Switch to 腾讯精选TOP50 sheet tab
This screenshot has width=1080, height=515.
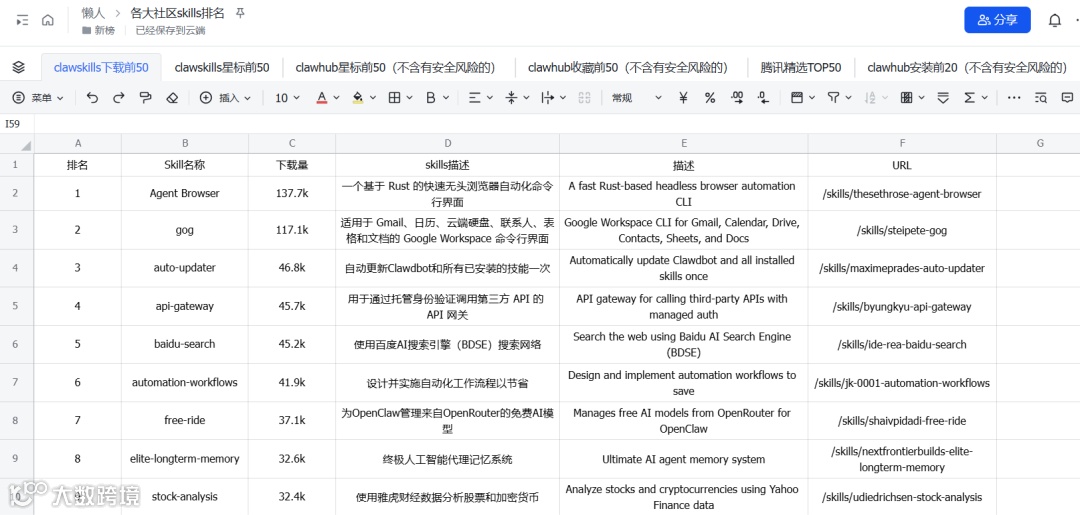(x=801, y=67)
